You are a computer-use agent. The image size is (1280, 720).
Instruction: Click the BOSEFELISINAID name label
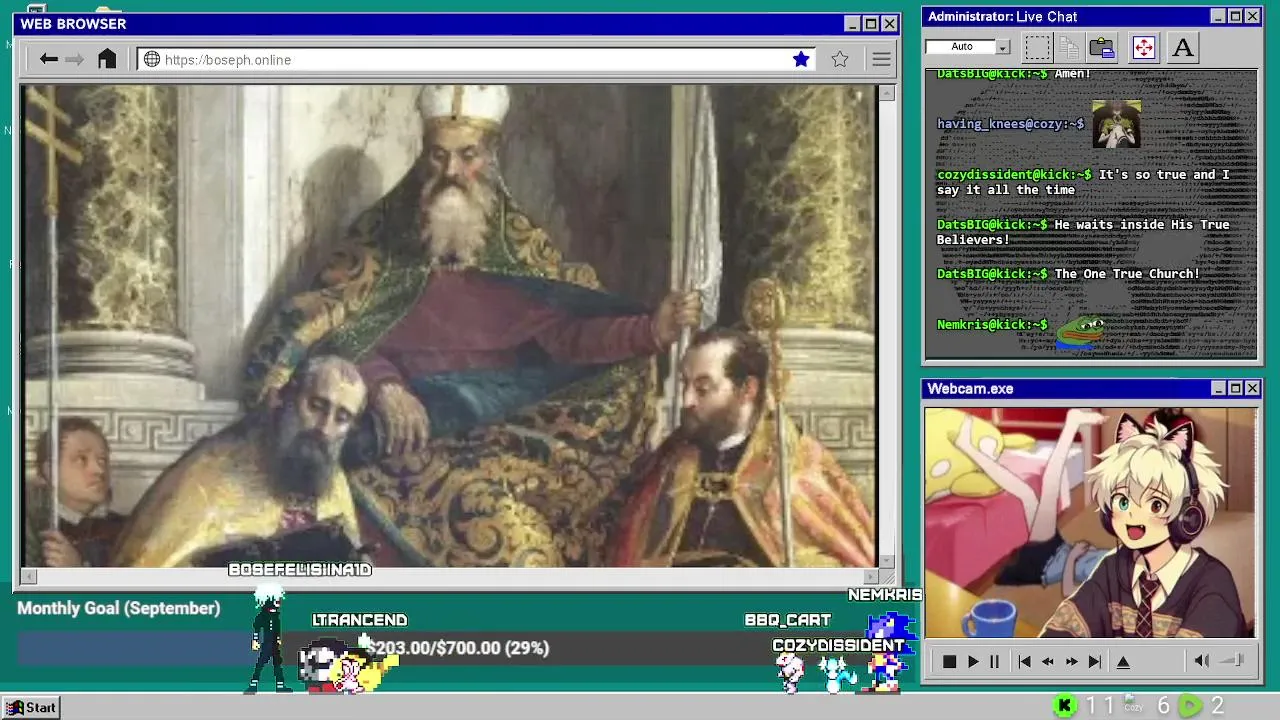[300, 570]
